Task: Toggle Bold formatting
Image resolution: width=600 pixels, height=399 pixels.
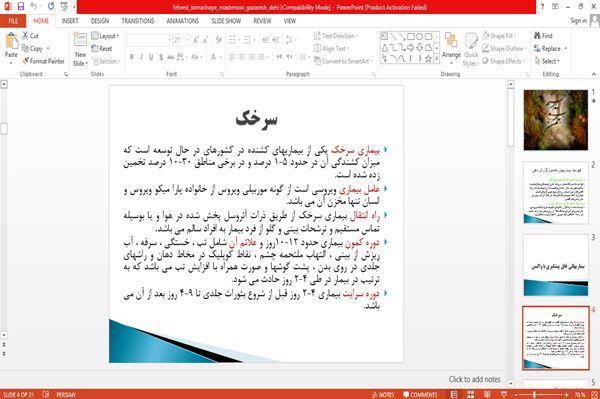Action: (132, 57)
